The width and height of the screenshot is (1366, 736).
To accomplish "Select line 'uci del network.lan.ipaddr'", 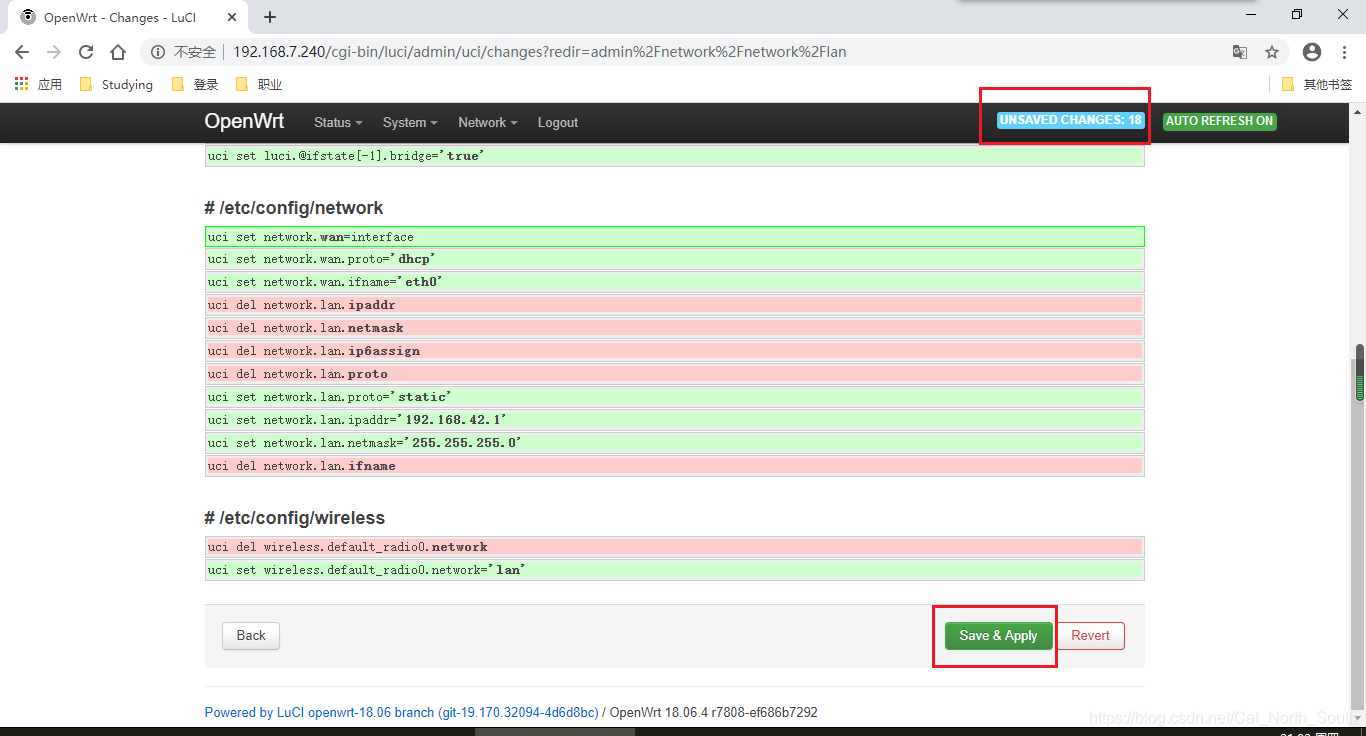I will (675, 305).
